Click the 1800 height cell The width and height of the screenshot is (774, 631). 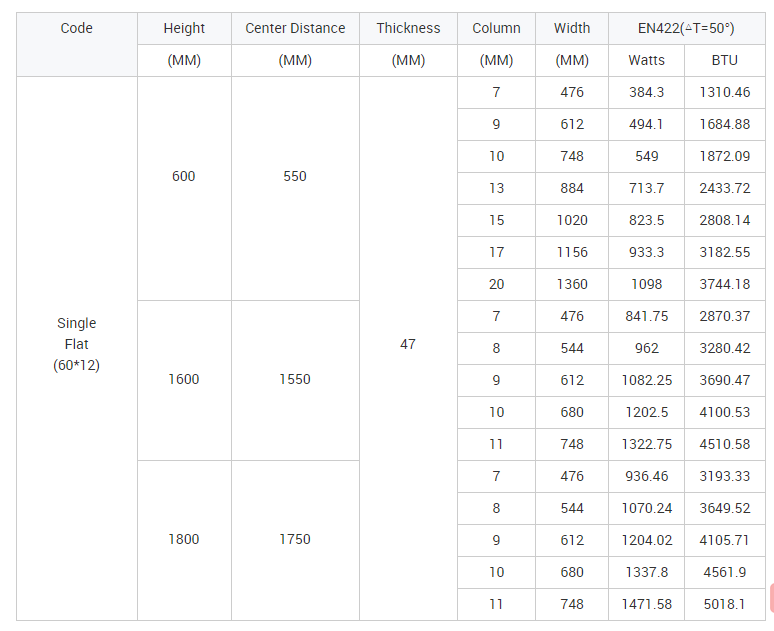(184, 540)
